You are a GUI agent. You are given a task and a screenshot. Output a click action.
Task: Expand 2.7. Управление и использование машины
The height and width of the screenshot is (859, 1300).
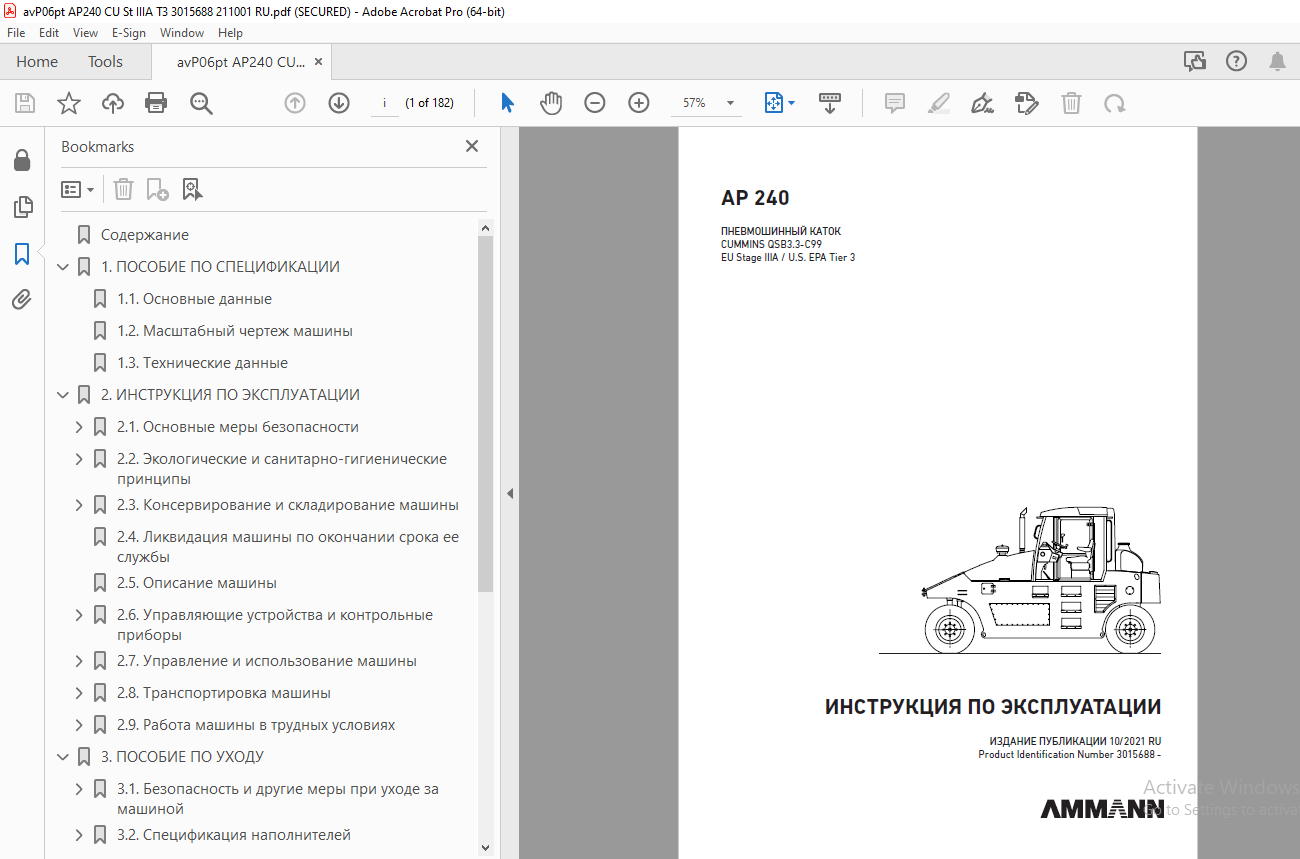point(80,661)
